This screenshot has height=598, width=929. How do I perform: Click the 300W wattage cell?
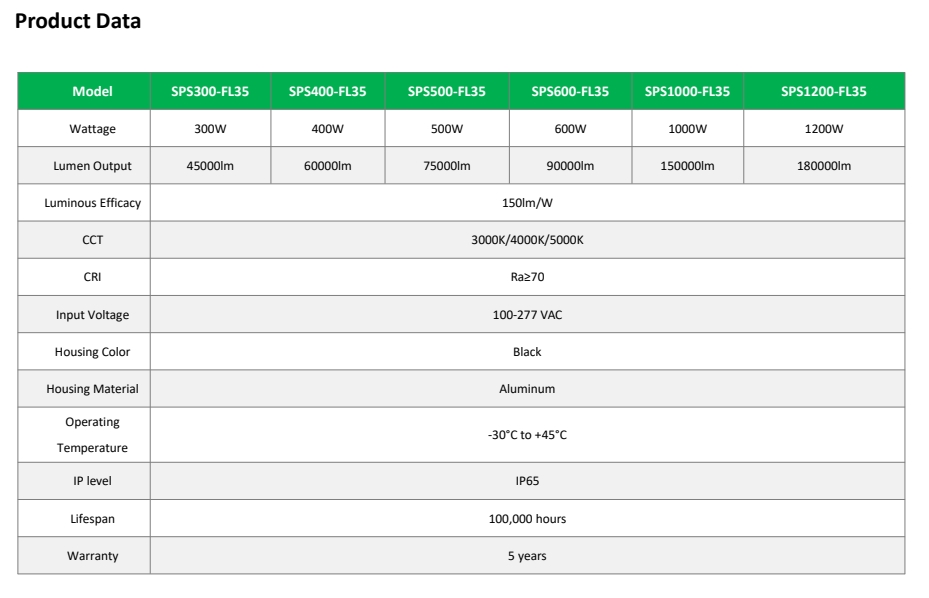pyautogui.click(x=210, y=129)
